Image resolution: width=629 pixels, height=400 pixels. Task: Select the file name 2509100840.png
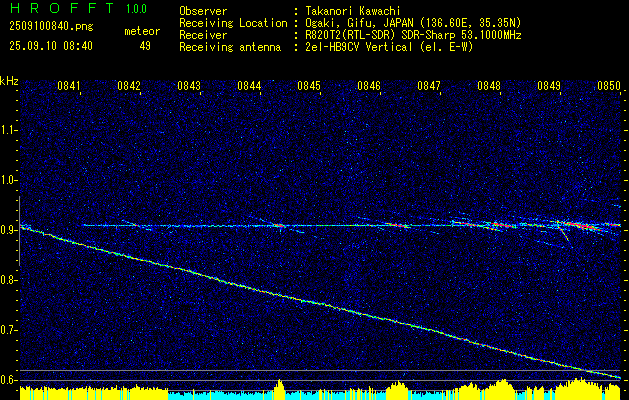click(51, 27)
